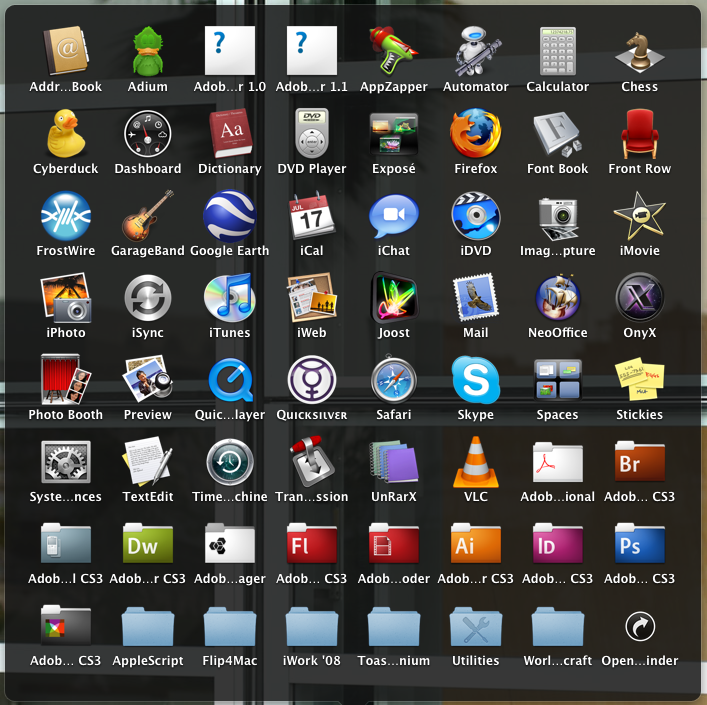Screen dimensions: 707x705
Task: Open Adobe Extension Manager folder
Action: 230,543
